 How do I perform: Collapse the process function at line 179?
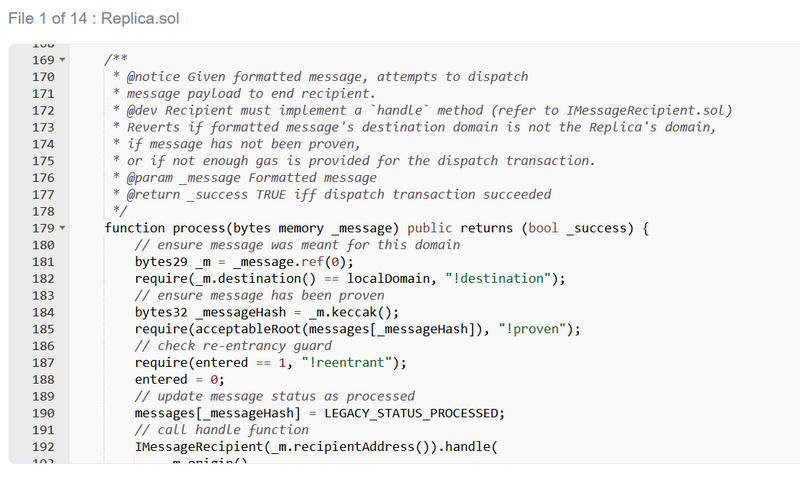pyautogui.click(x=63, y=228)
